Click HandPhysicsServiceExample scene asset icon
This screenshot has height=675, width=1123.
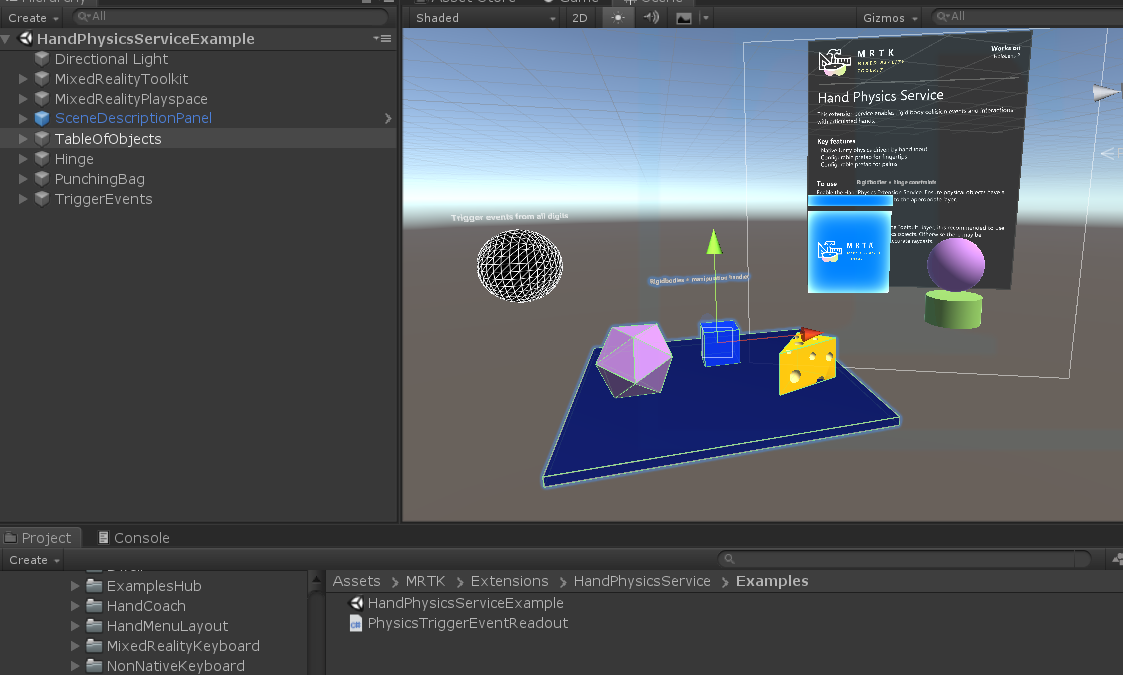tap(356, 603)
